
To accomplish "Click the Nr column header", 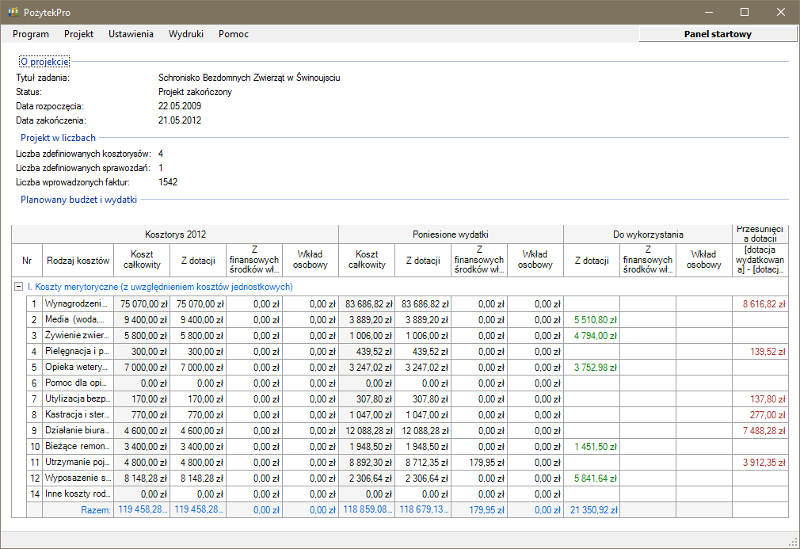I will [x=27, y=259].
